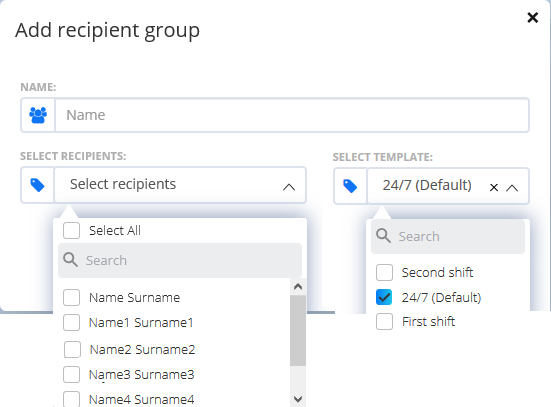Focus the recipients Search field
This screenshot has width=551, height=407.
(x=180, y=260)
